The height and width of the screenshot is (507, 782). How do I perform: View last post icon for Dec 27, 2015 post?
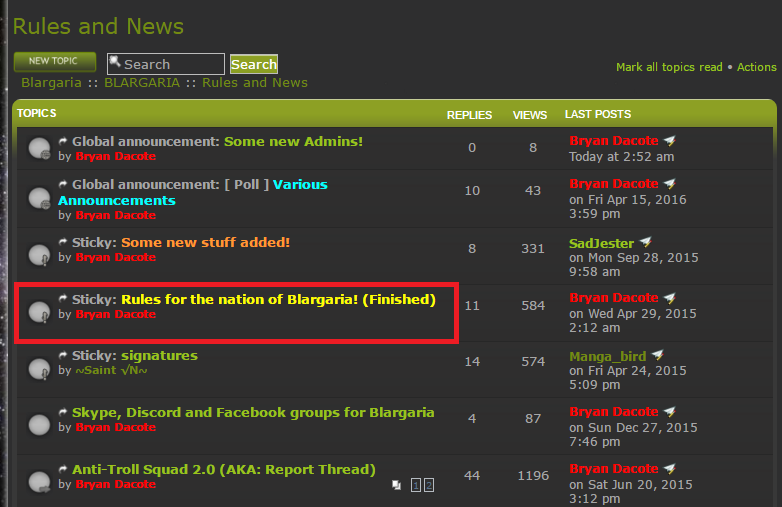coord(670,412)
